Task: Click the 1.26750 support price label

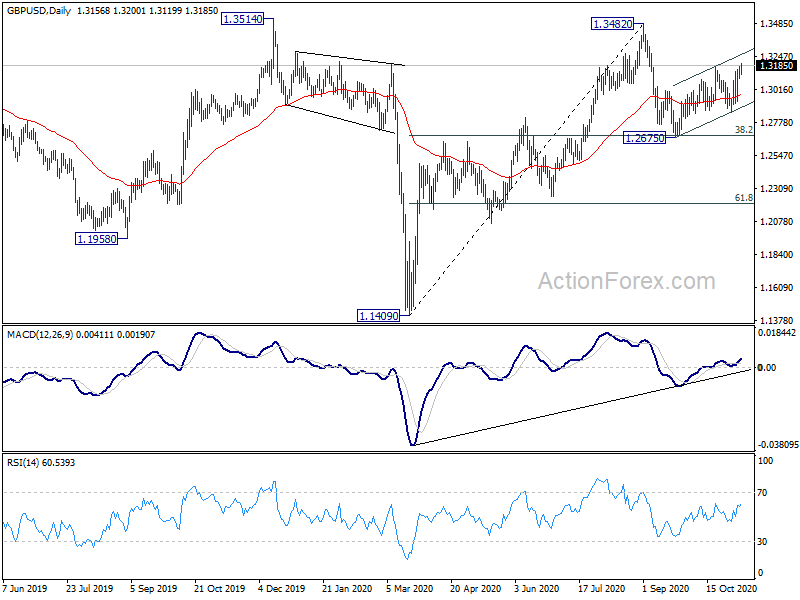Action: point(645,138)
